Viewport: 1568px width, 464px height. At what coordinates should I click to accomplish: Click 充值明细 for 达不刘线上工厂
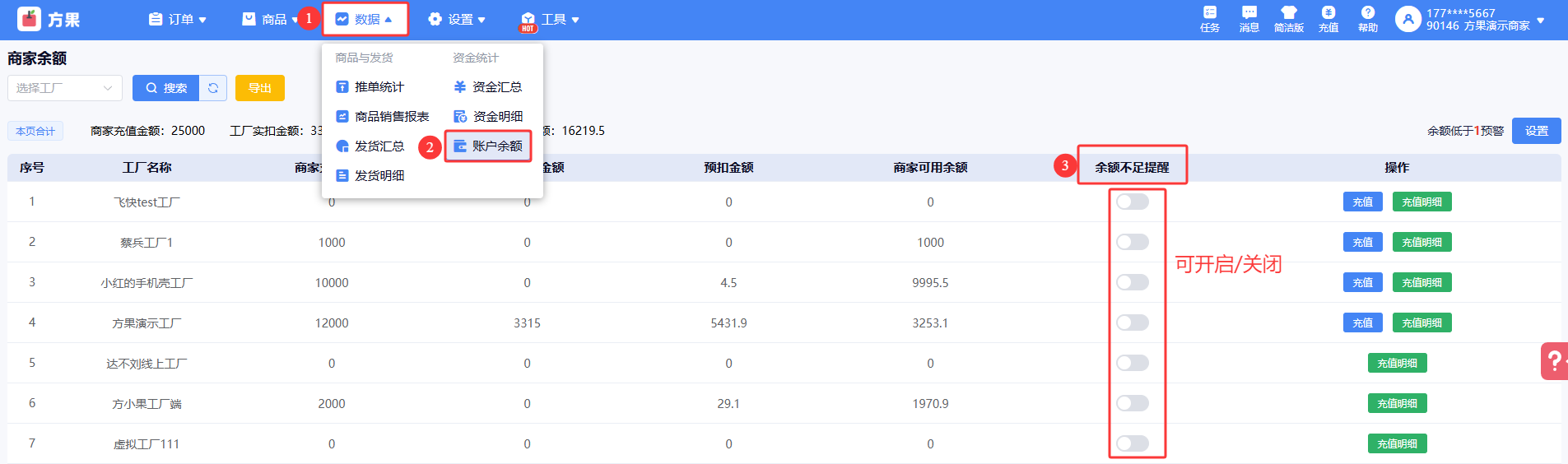coord(1397,363)
